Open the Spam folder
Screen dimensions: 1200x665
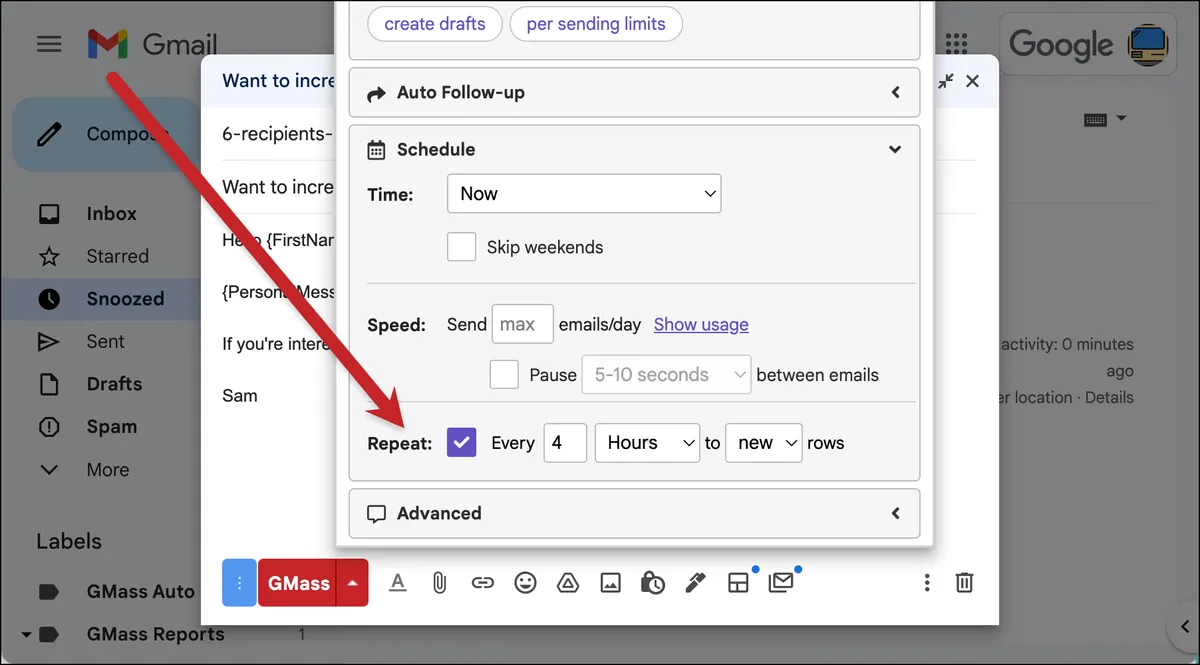111,427
